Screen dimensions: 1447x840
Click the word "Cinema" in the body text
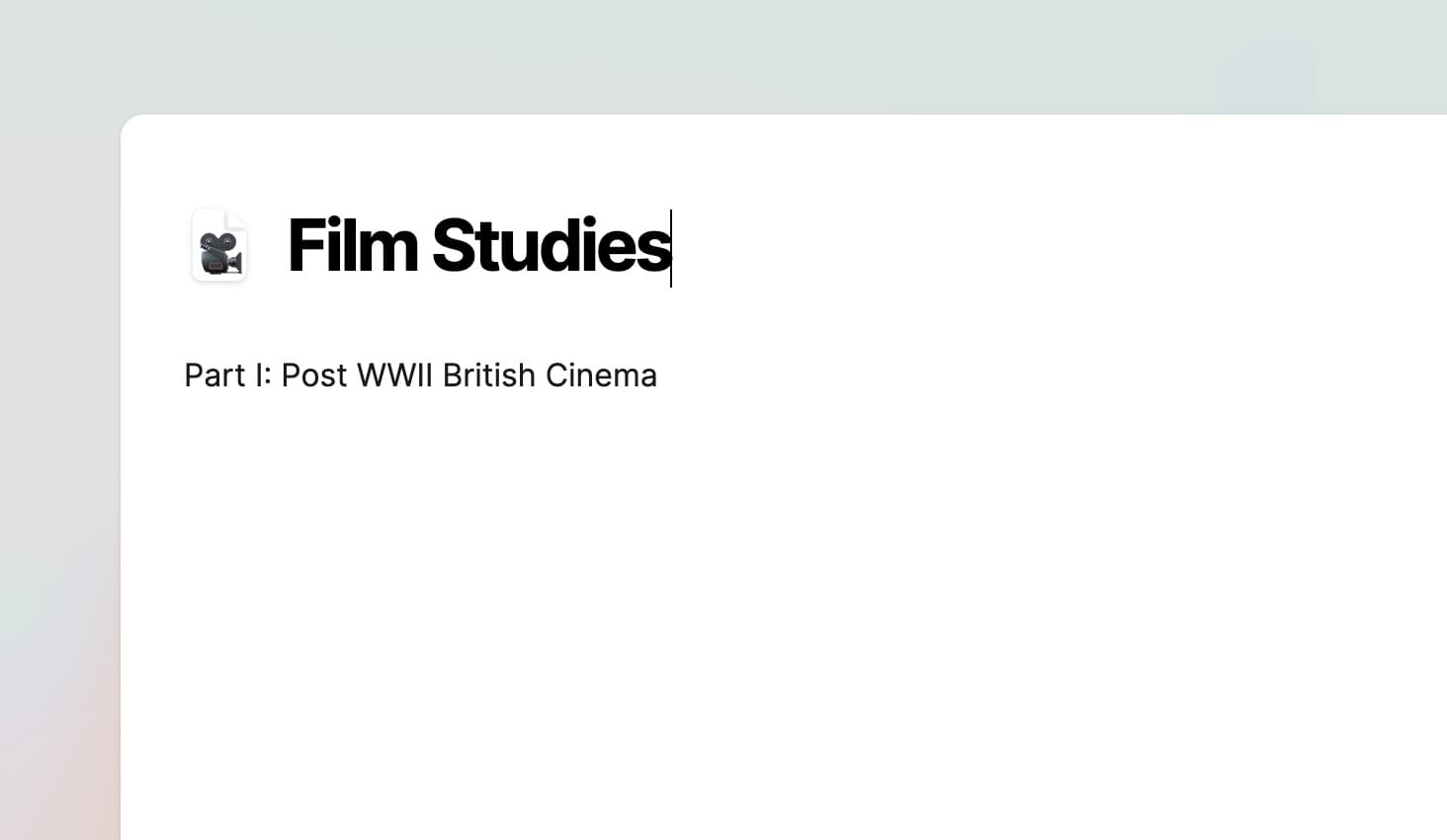point(601,376)
